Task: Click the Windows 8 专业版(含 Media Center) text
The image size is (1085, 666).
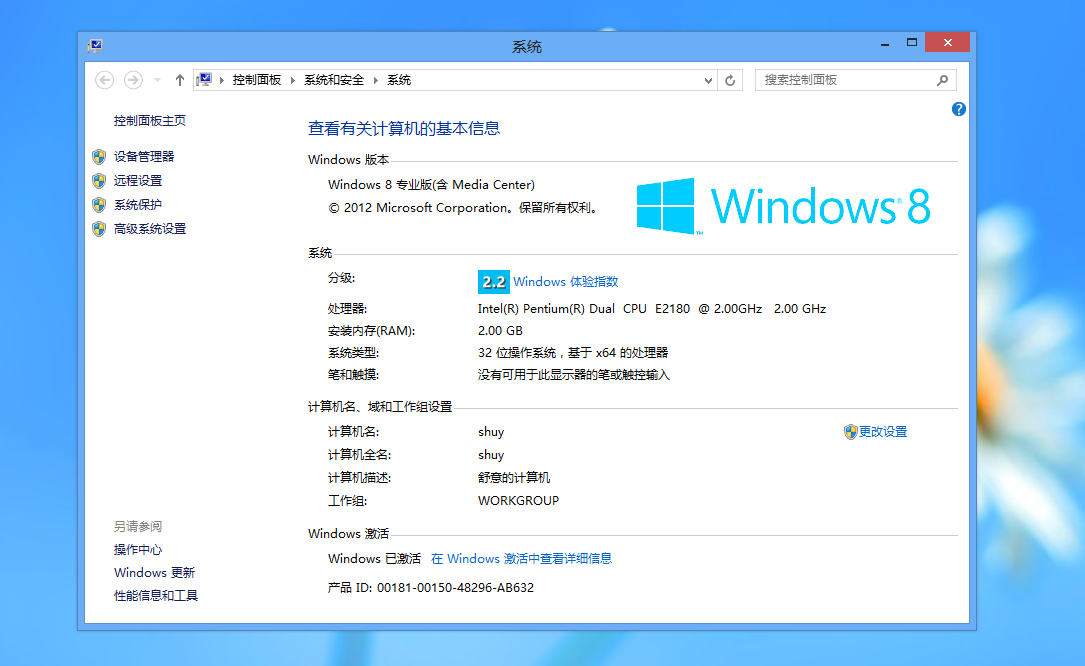Action: tap(431, 185)
